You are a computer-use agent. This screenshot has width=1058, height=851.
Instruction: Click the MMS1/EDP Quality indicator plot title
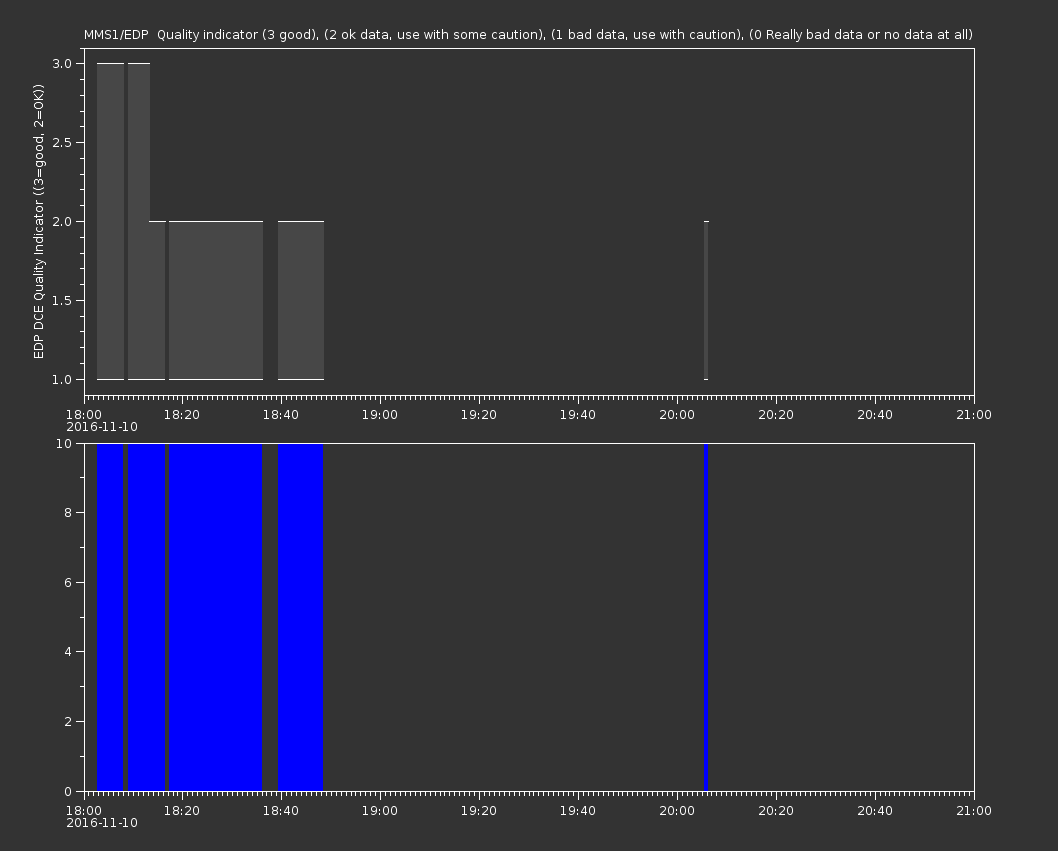click(x=528, y=34)
